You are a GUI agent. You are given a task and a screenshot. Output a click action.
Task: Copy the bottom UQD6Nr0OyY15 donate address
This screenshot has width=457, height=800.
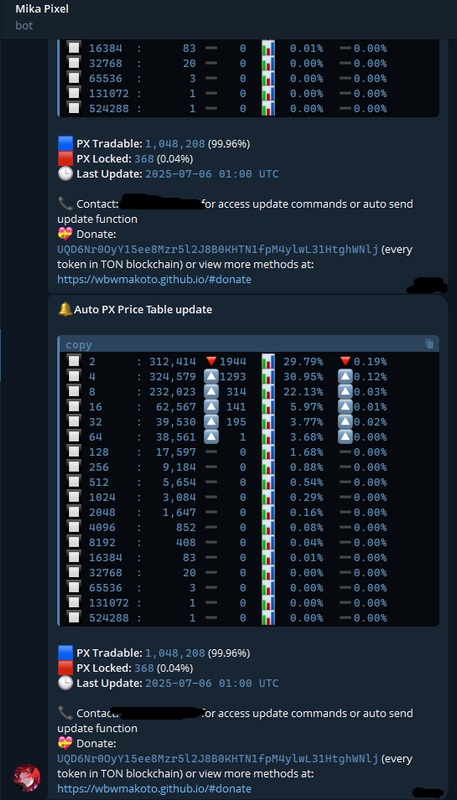(218, 759)
